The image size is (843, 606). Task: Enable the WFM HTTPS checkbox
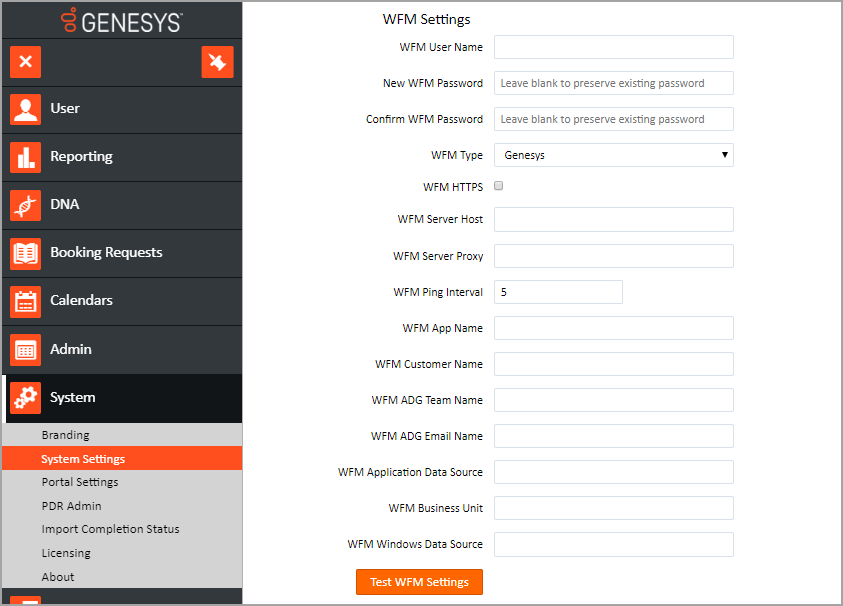(499, 186)
